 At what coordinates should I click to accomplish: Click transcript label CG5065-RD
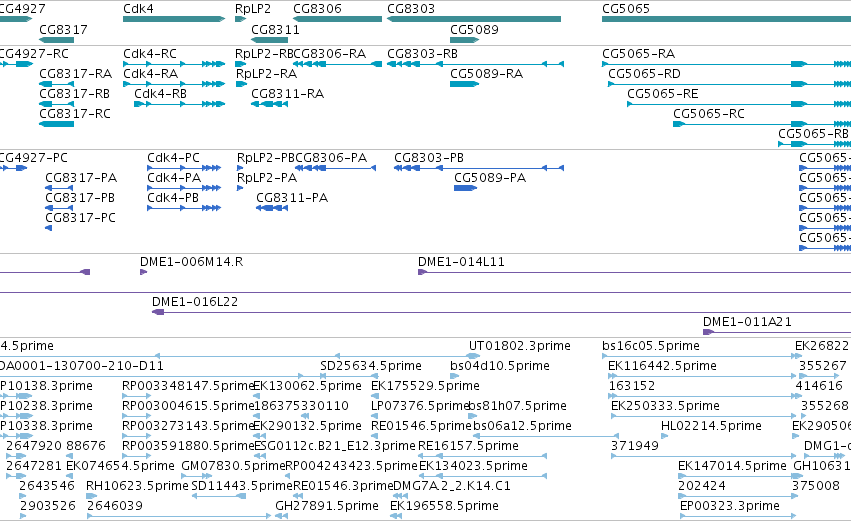click(x=645, y=74)
